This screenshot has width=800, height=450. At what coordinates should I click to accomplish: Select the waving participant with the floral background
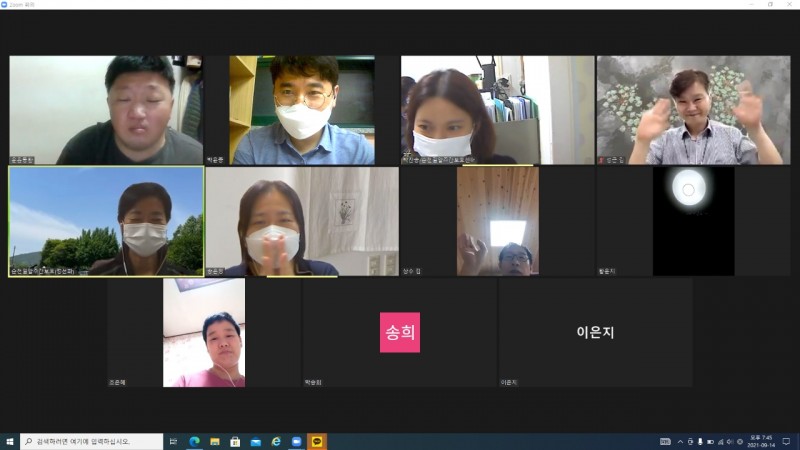click(693, 110)
